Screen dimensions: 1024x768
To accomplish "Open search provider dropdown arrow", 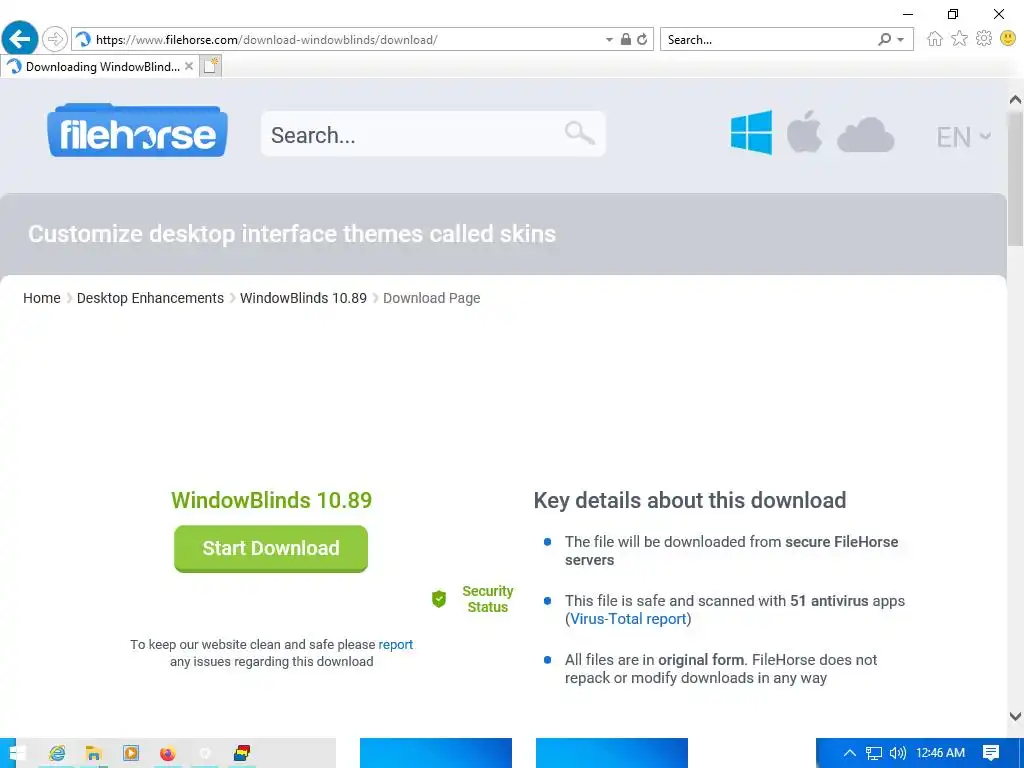I will [901, 40].
